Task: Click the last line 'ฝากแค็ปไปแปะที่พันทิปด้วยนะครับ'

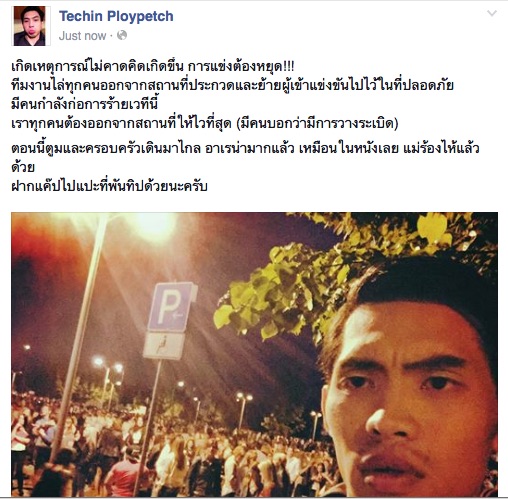Action: tap(109, 186)
